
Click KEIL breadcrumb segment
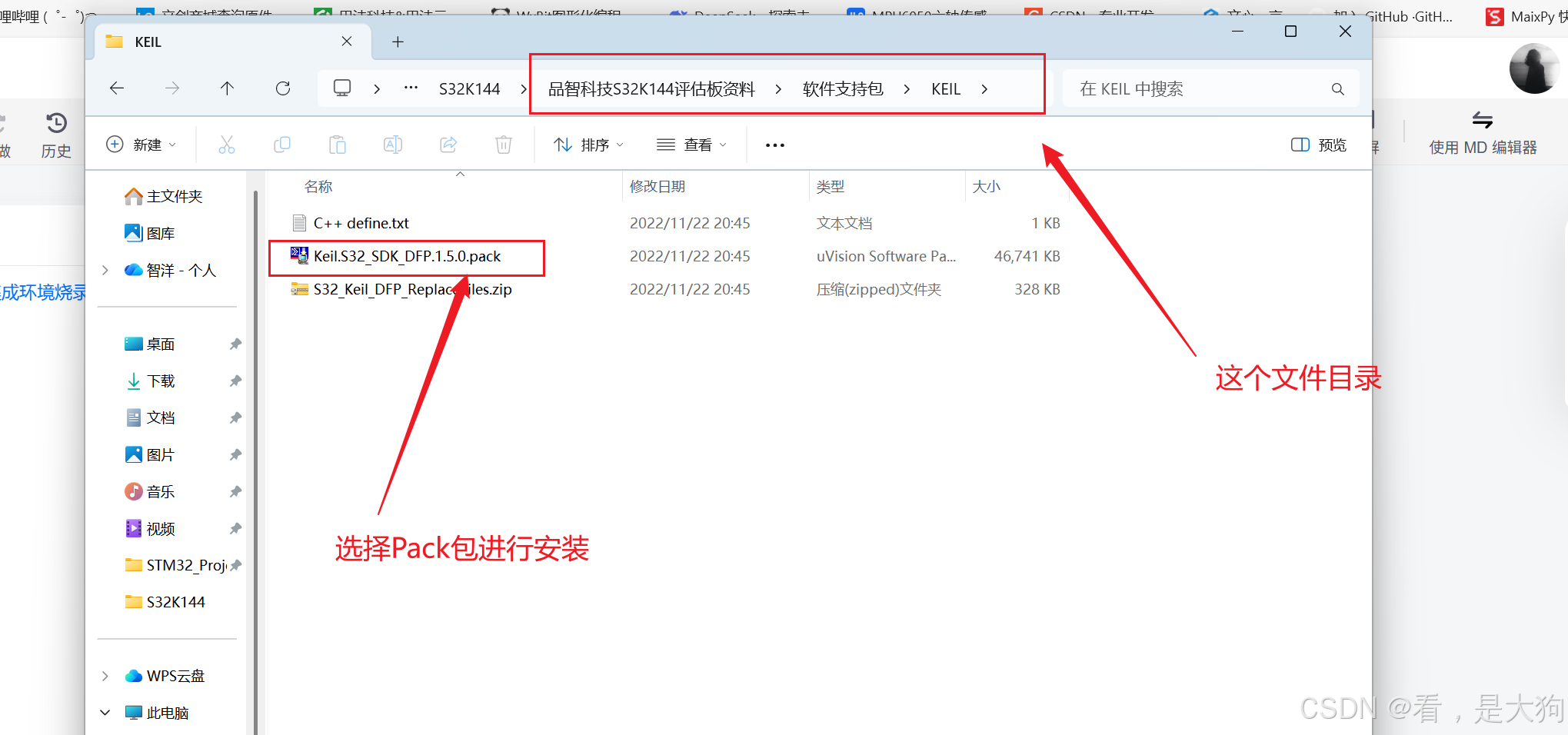946,89
